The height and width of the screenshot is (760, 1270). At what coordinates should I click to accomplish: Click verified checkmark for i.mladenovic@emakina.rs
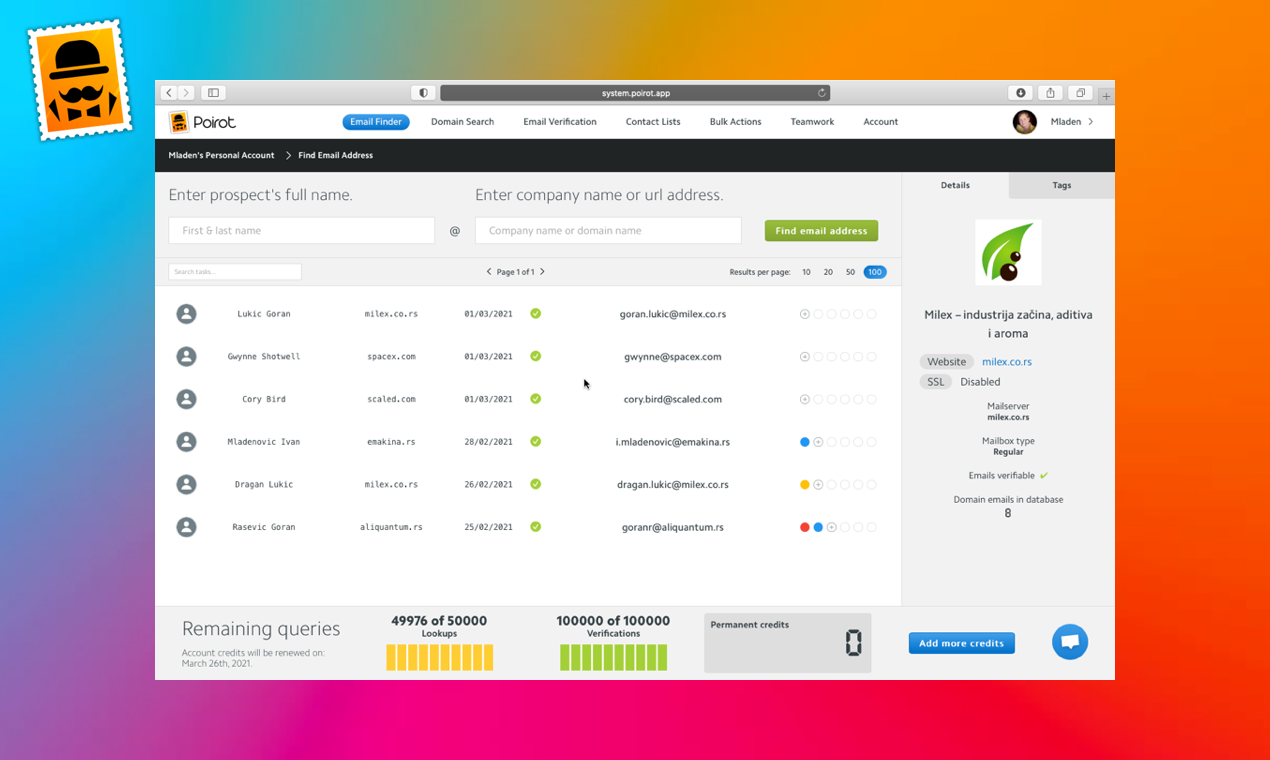click(x=536, y=441)
